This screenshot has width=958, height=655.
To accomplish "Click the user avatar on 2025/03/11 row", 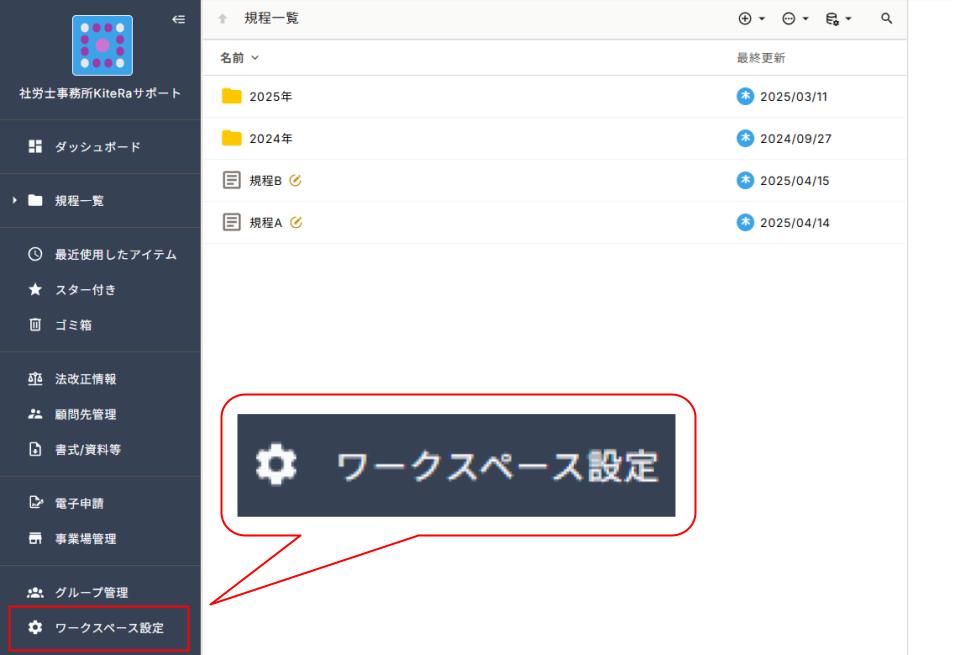I will coord(745,96).
